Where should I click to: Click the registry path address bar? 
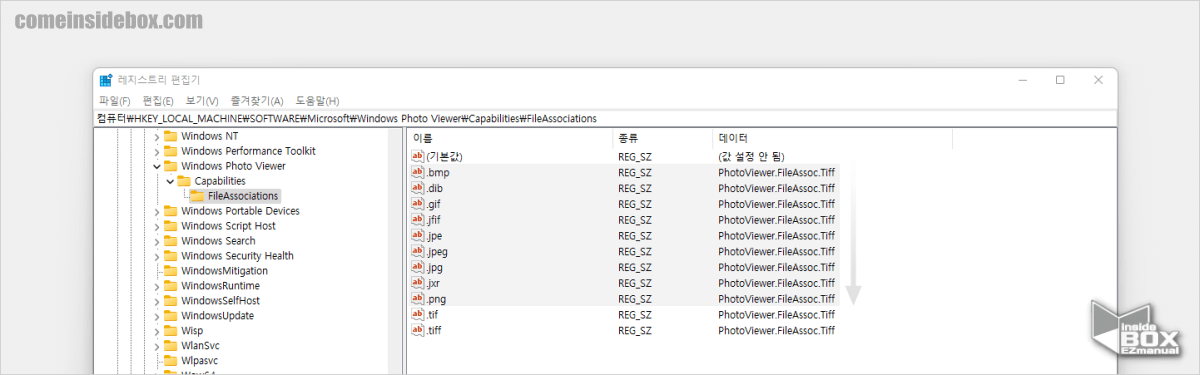[x=605, y=118]
